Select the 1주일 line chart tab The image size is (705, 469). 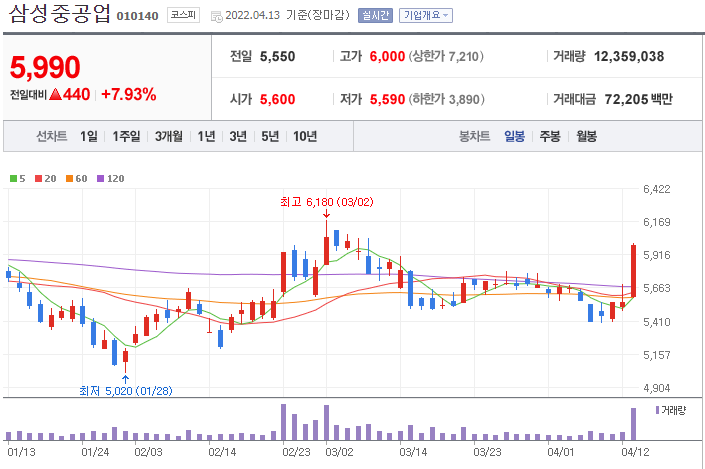126,136
